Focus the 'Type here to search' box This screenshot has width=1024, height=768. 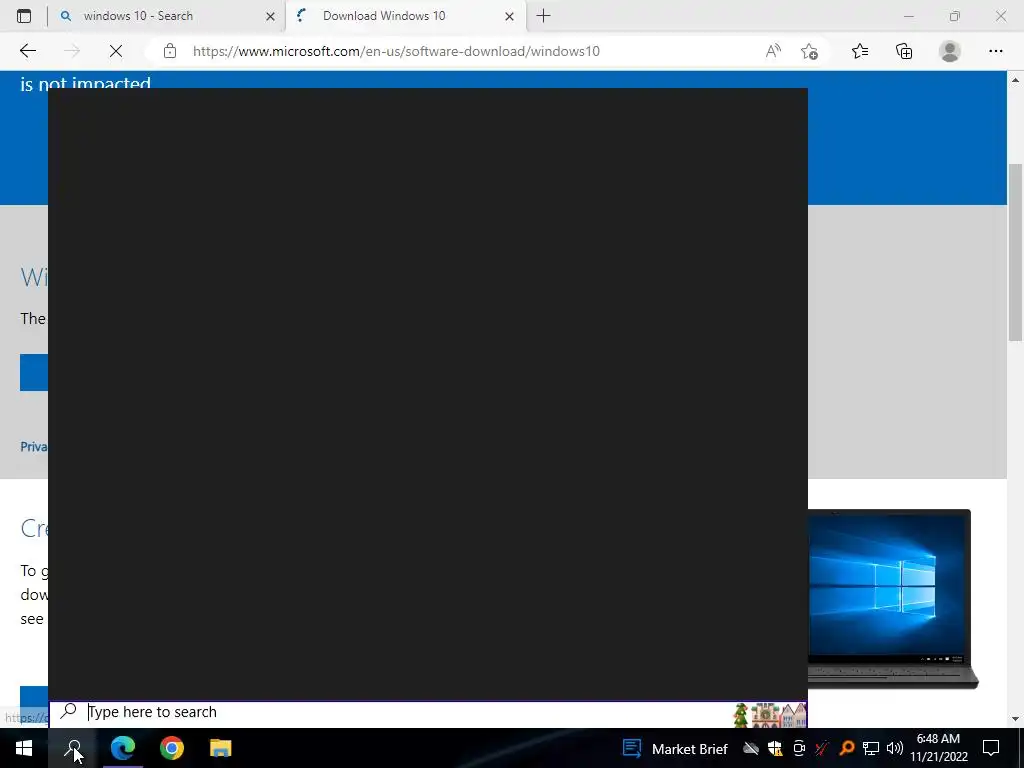pos(428,712)
